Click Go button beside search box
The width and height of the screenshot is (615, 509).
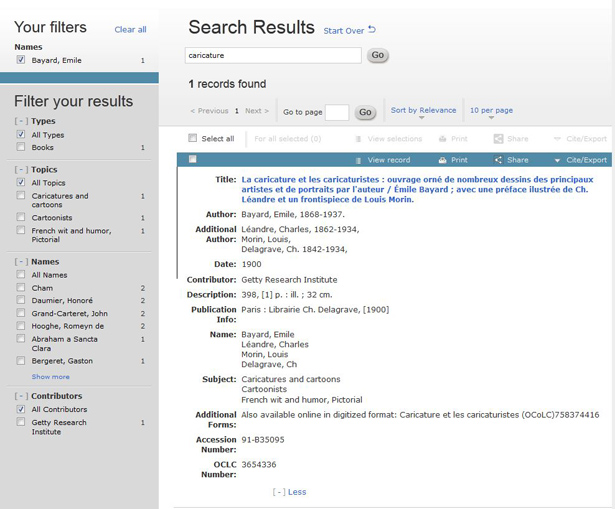point(378,55)
